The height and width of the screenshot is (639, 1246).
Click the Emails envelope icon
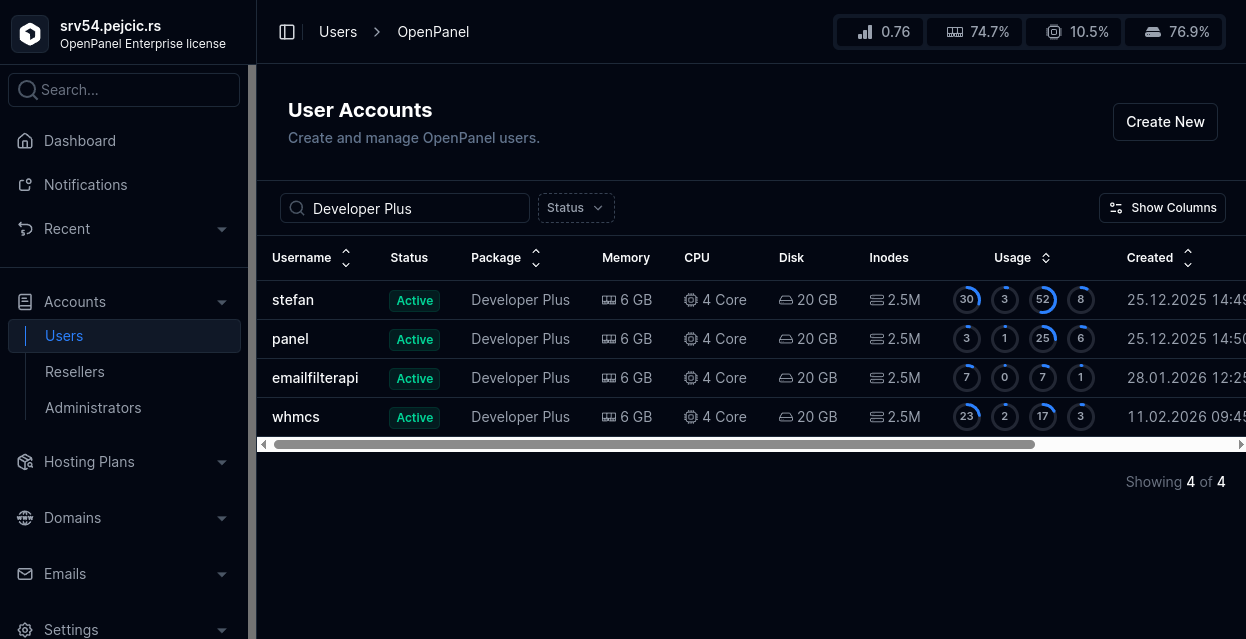(x=26, y=574)
